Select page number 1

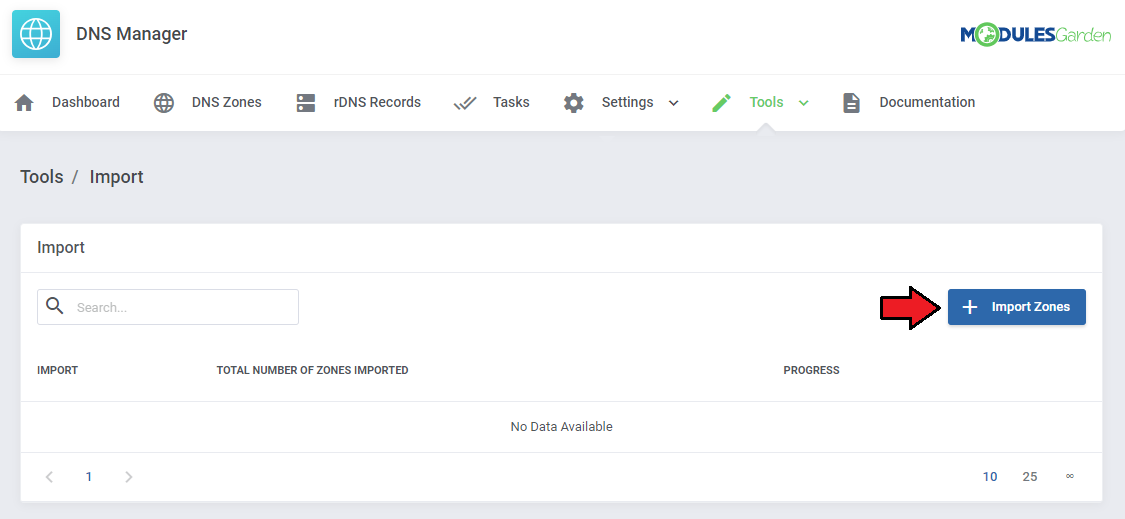(x=89, y=477)
